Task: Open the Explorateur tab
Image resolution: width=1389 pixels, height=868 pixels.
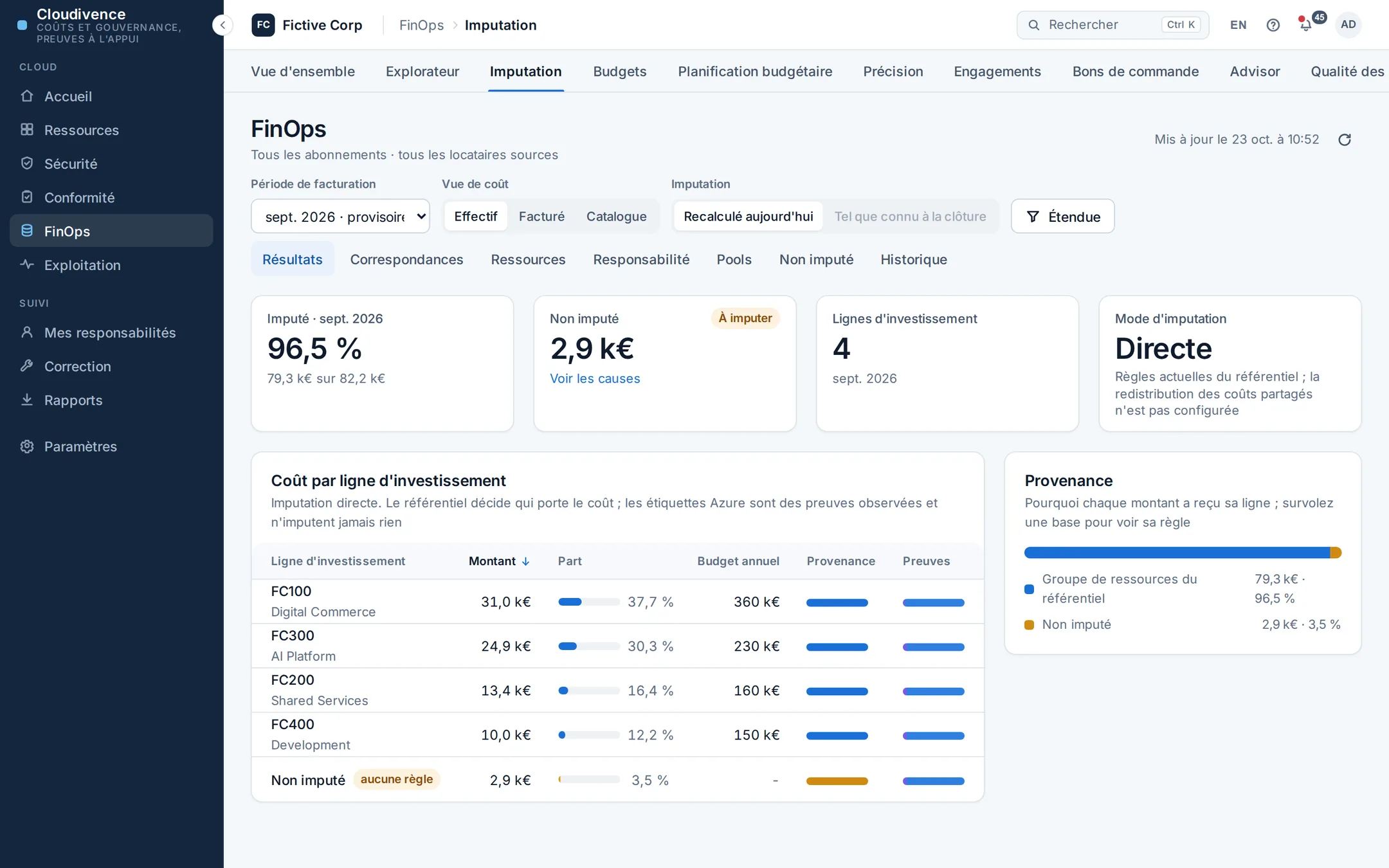Action: click(x=422, y=71)
